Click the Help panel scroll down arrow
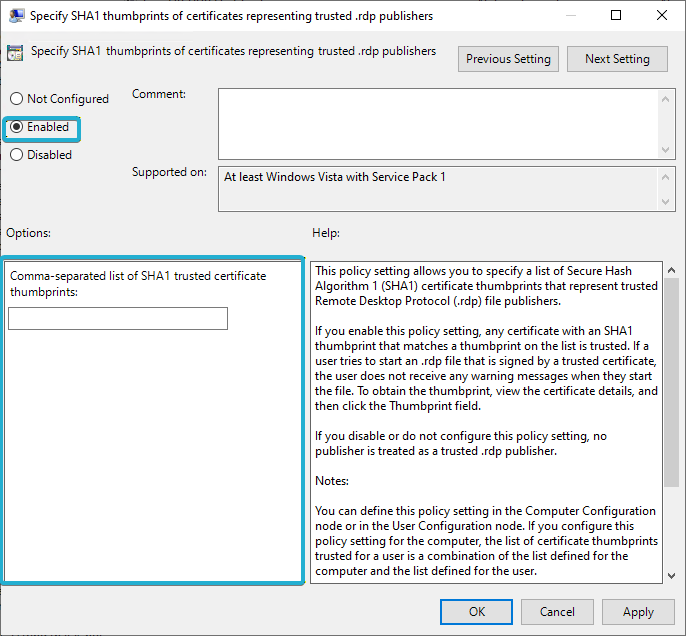Viewport: 686px width, 636px height. point(671,573)
